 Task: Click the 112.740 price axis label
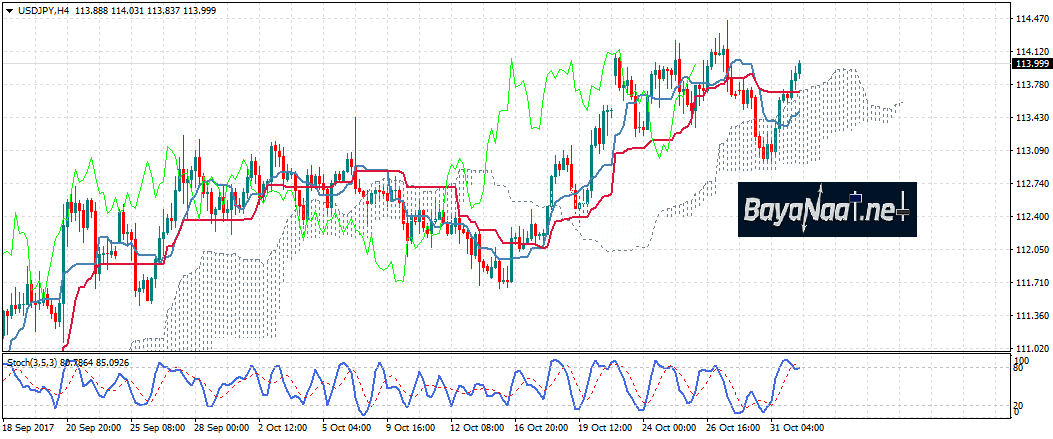(x=1031, y=184)
